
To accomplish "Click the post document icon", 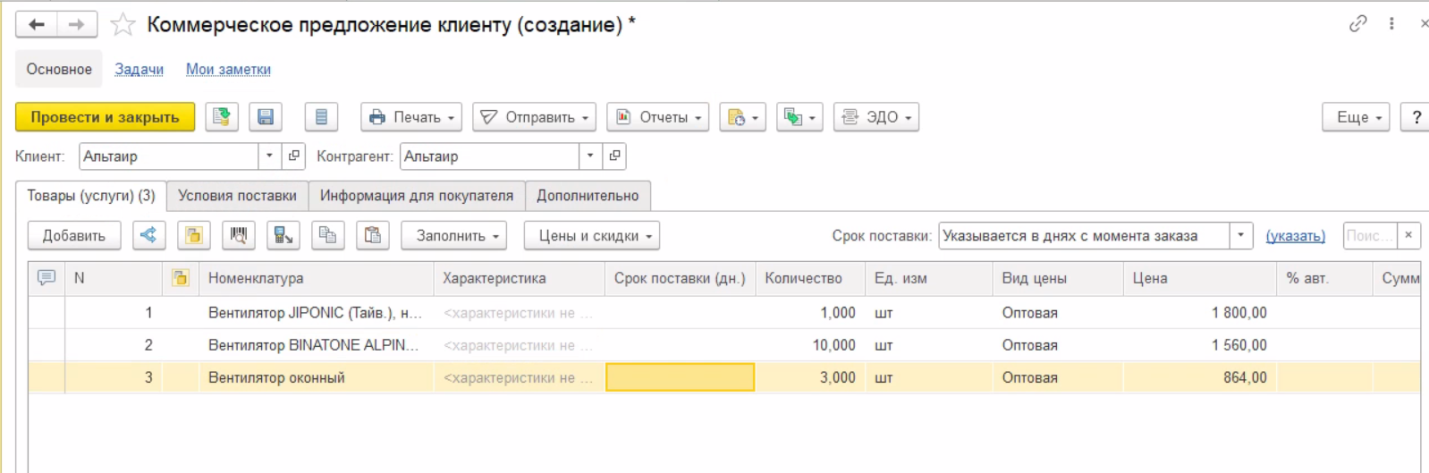I will point(222,117).
